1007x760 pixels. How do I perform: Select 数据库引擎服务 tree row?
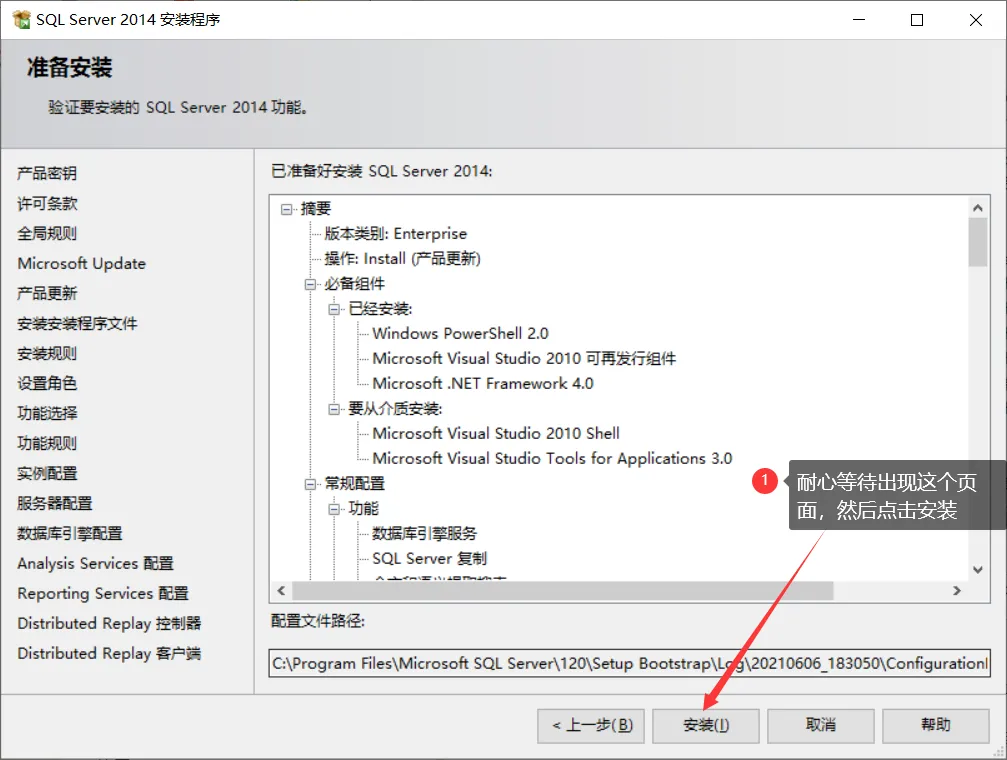[x=425, y=534]
